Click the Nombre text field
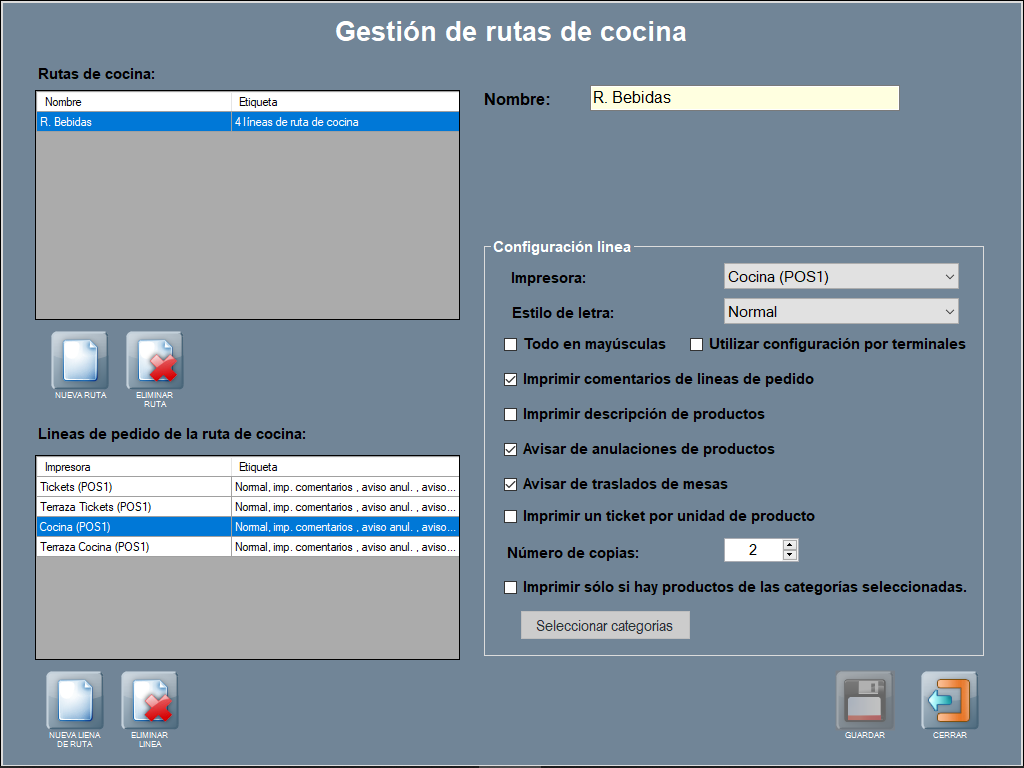 (744, 98)
